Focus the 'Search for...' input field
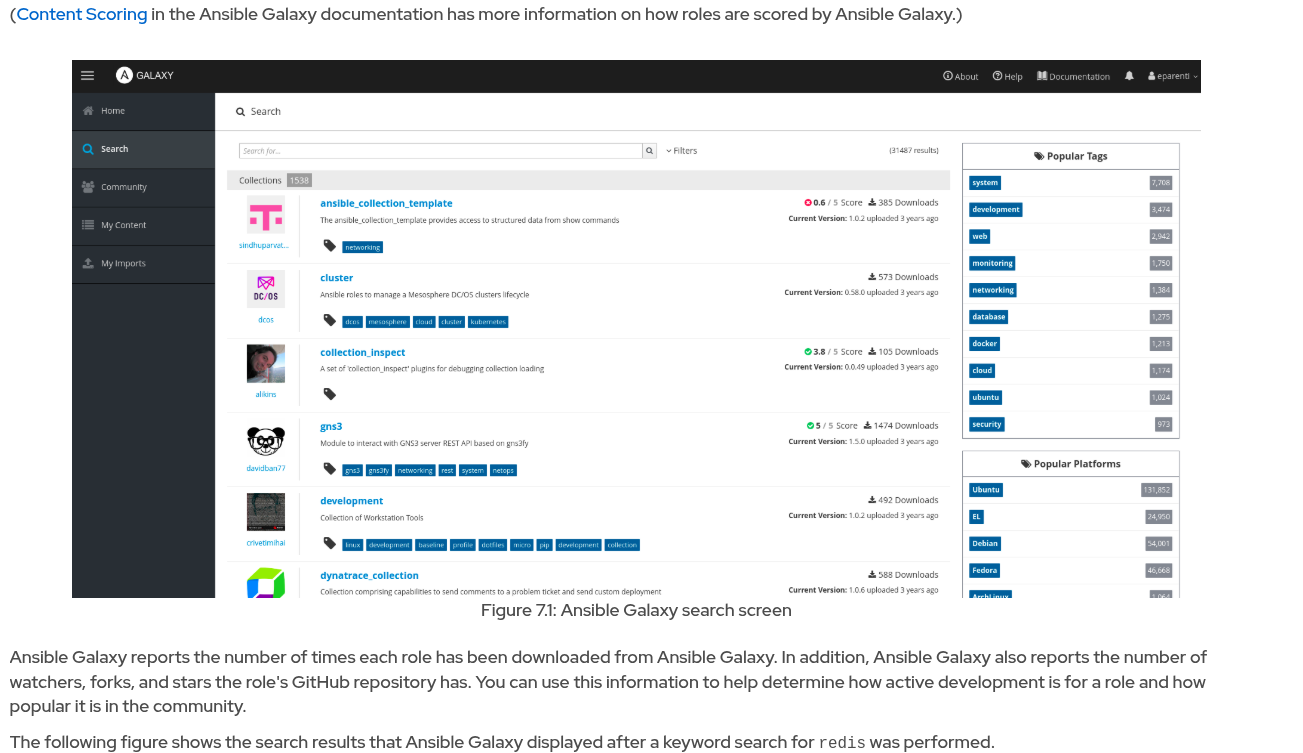 click(440, 151)
